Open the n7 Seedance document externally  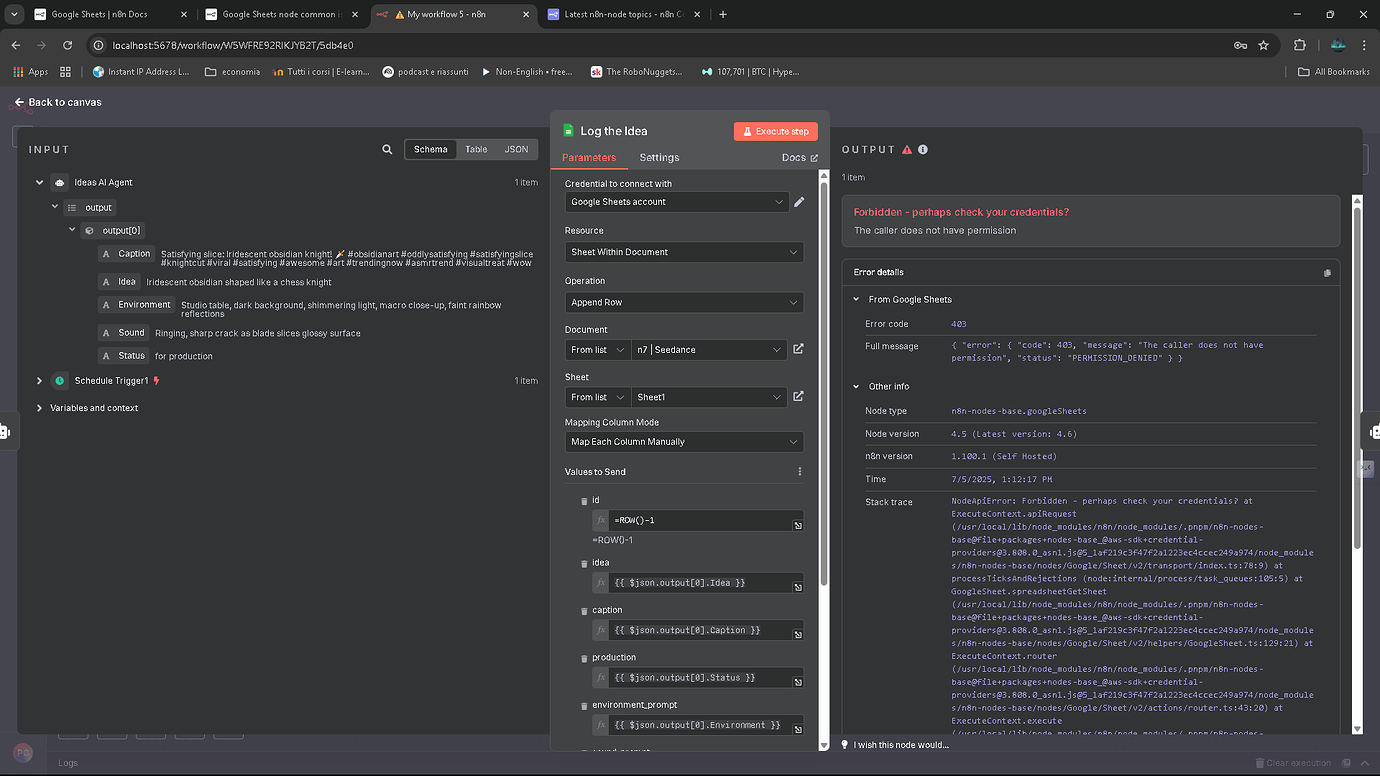pyautogui.click(x=797, y=349)
